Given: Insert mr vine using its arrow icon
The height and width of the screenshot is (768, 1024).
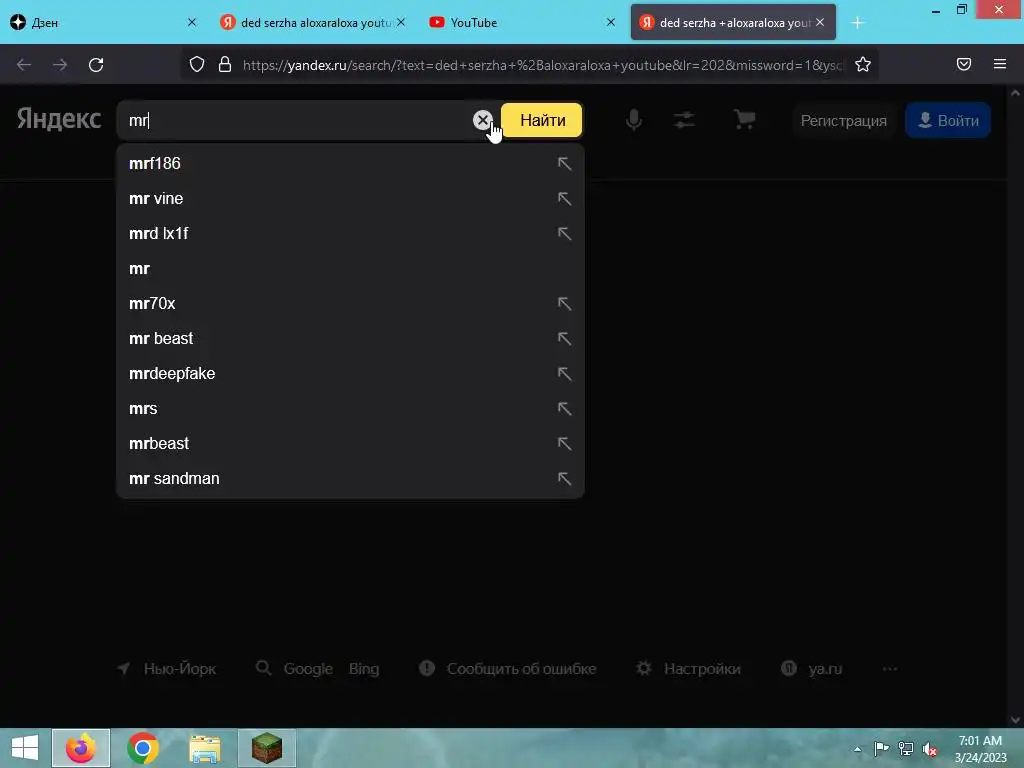Looking at the screenshot, I should 564,199.
